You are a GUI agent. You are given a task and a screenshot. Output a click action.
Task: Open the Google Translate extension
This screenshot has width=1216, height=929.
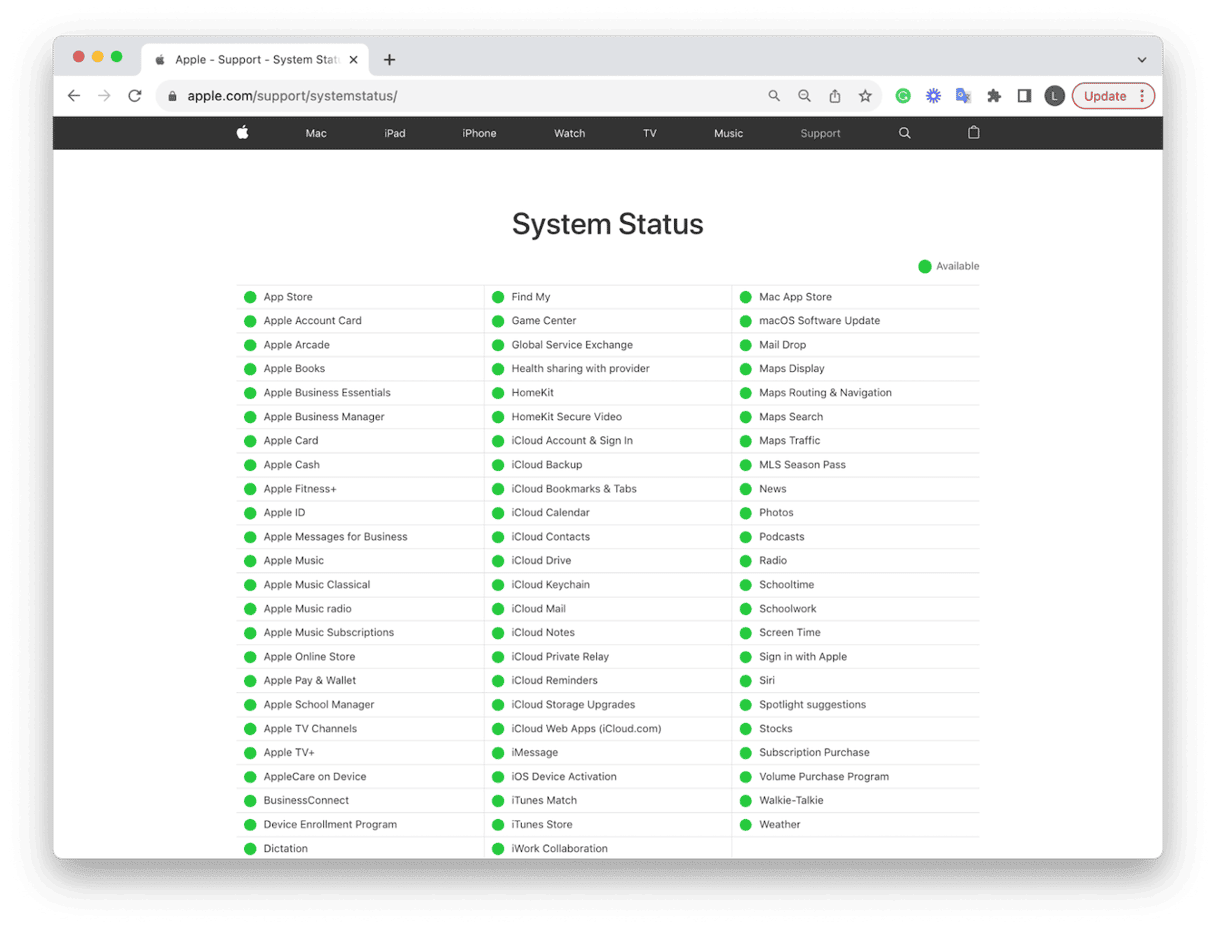tap(963, 95)
